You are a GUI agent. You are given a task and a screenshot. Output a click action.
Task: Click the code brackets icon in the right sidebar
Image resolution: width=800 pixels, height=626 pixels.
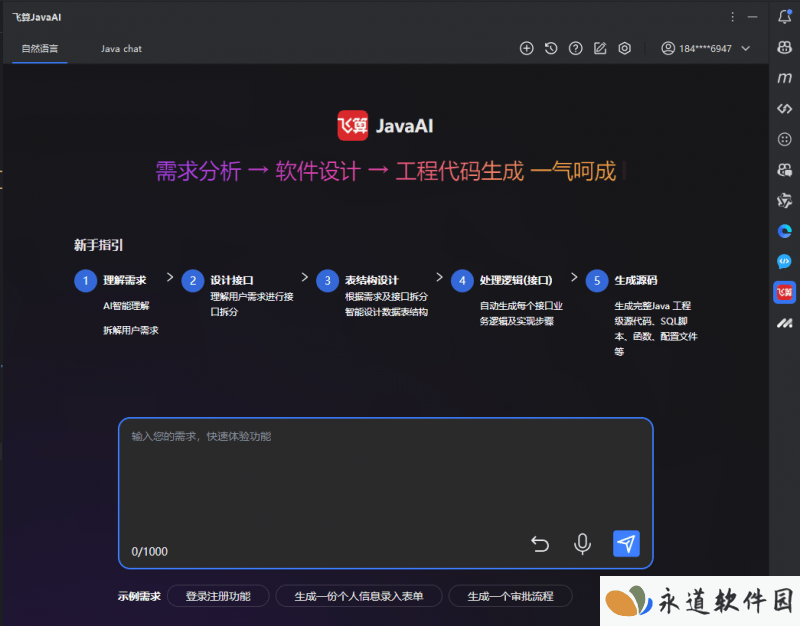(x=785, y=109)
